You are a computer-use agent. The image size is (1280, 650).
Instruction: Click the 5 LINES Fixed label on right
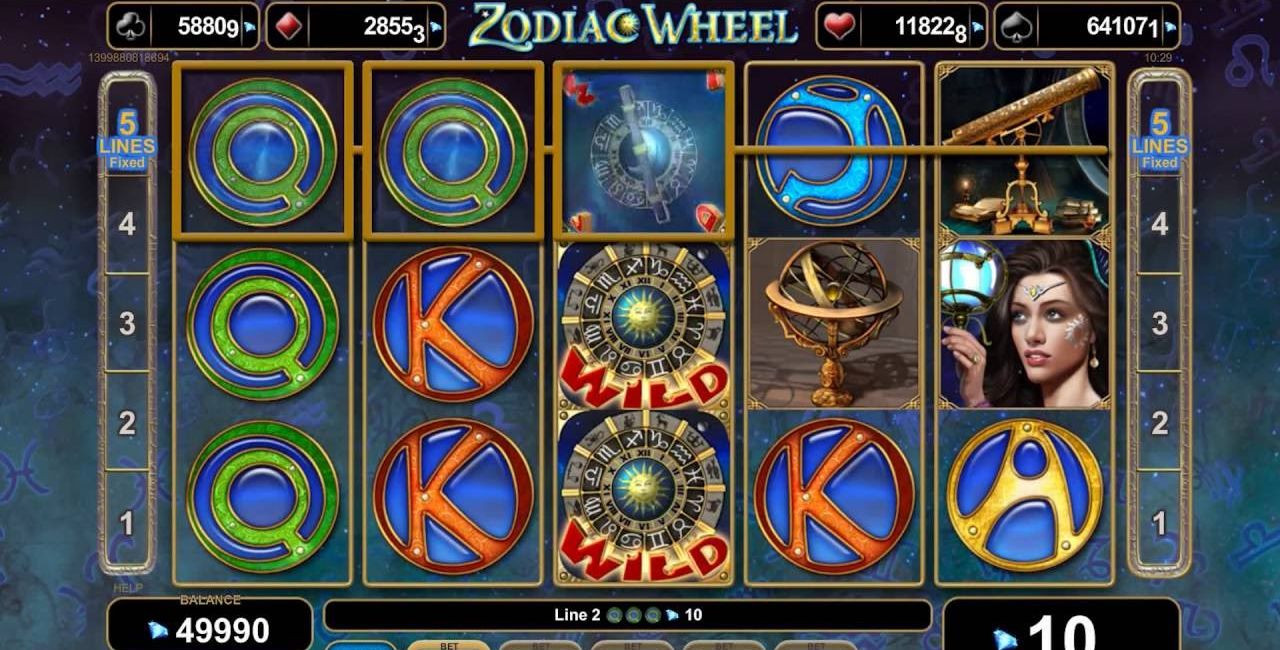point(1159,141)
